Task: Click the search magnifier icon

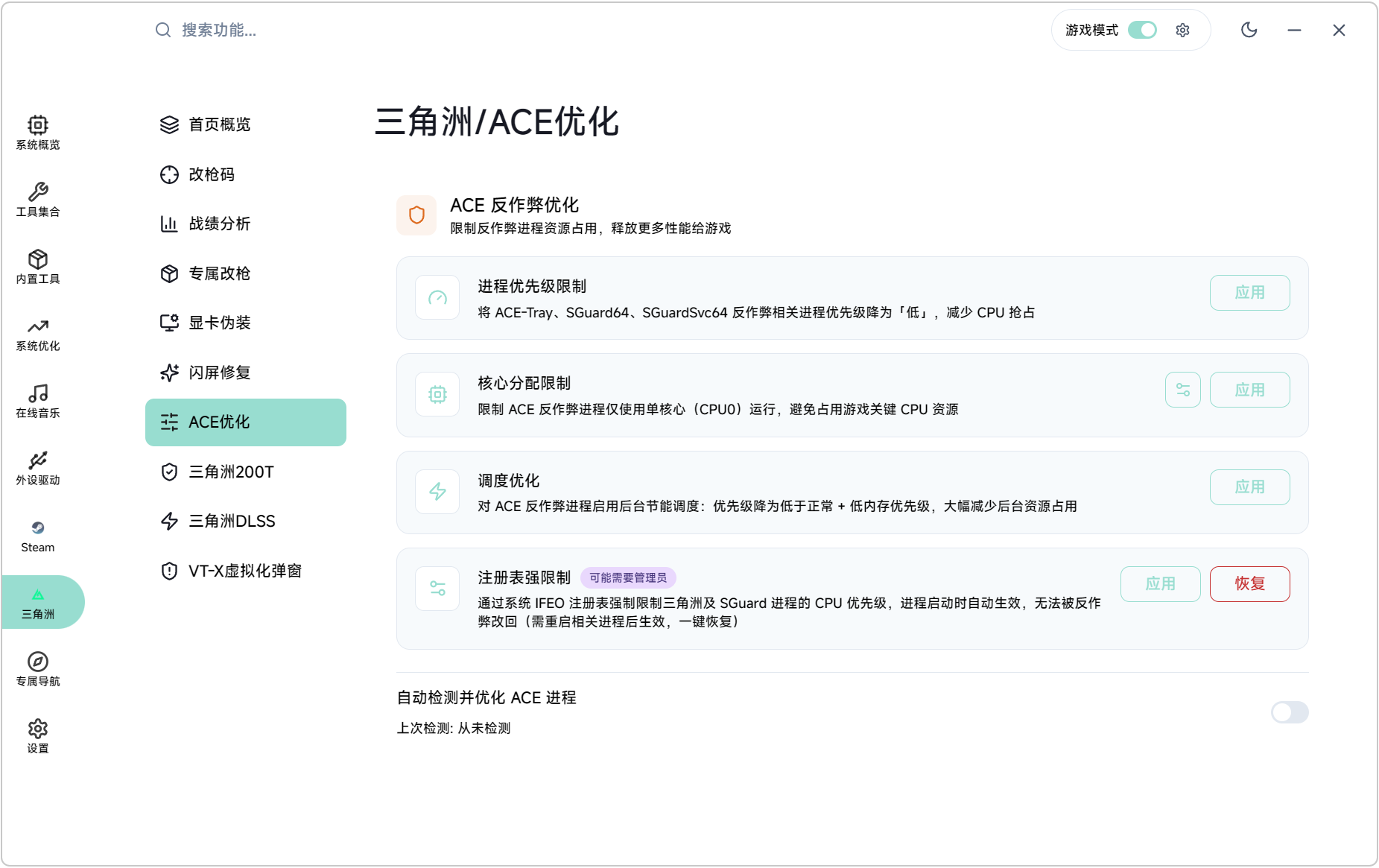Action: click(162, 30)
